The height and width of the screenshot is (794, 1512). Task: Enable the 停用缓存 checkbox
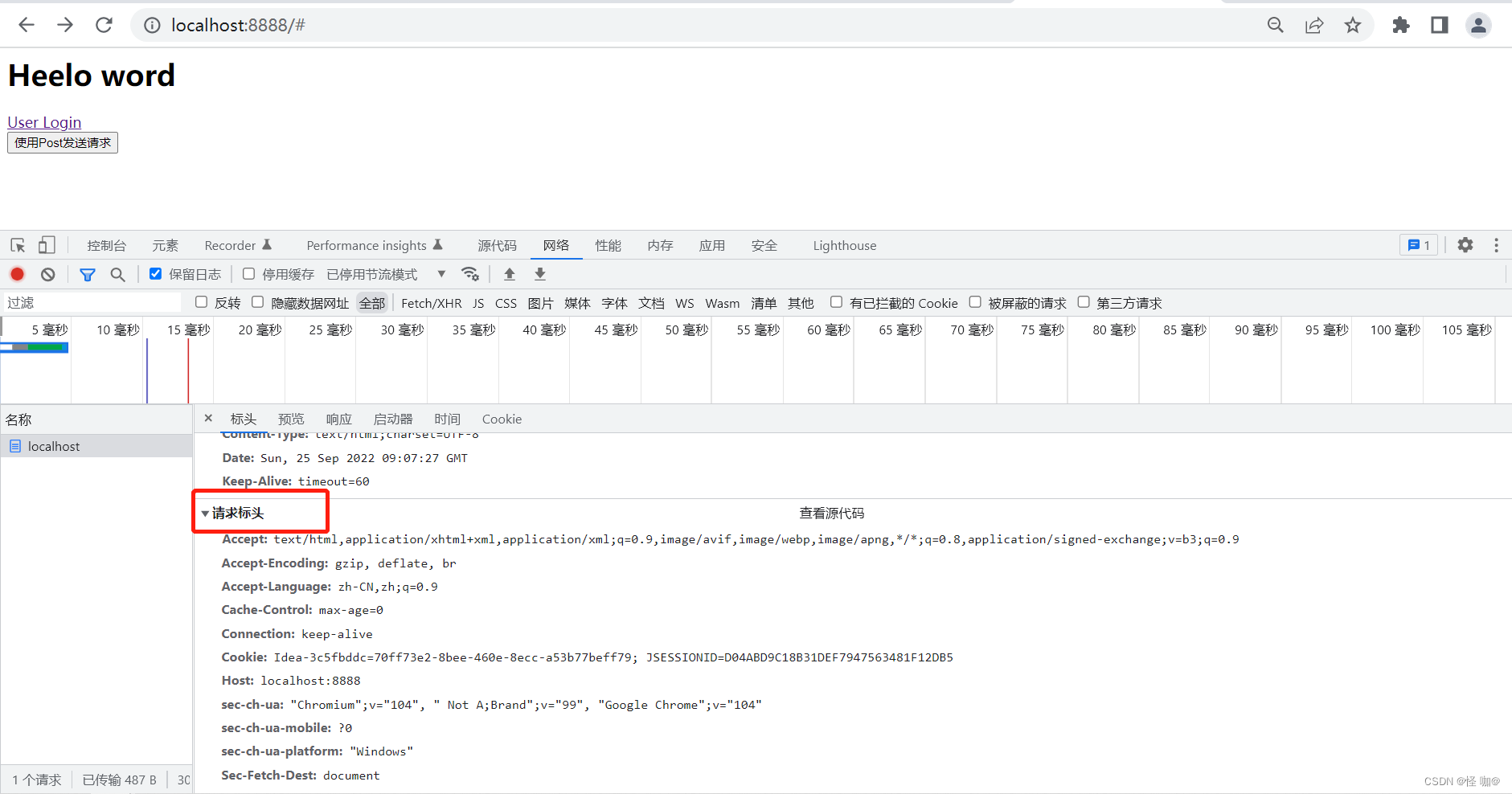tap(249, 274)
